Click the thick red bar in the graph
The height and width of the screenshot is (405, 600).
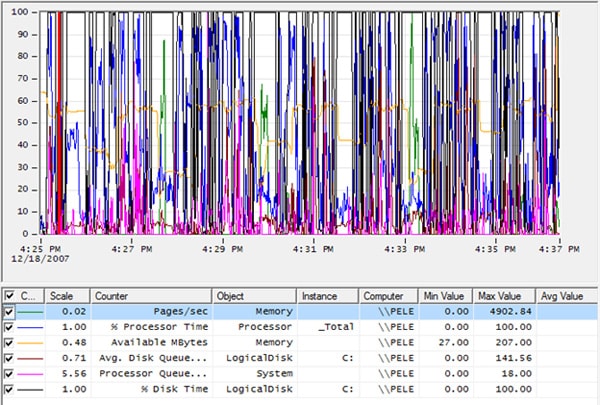pos(60,122)
